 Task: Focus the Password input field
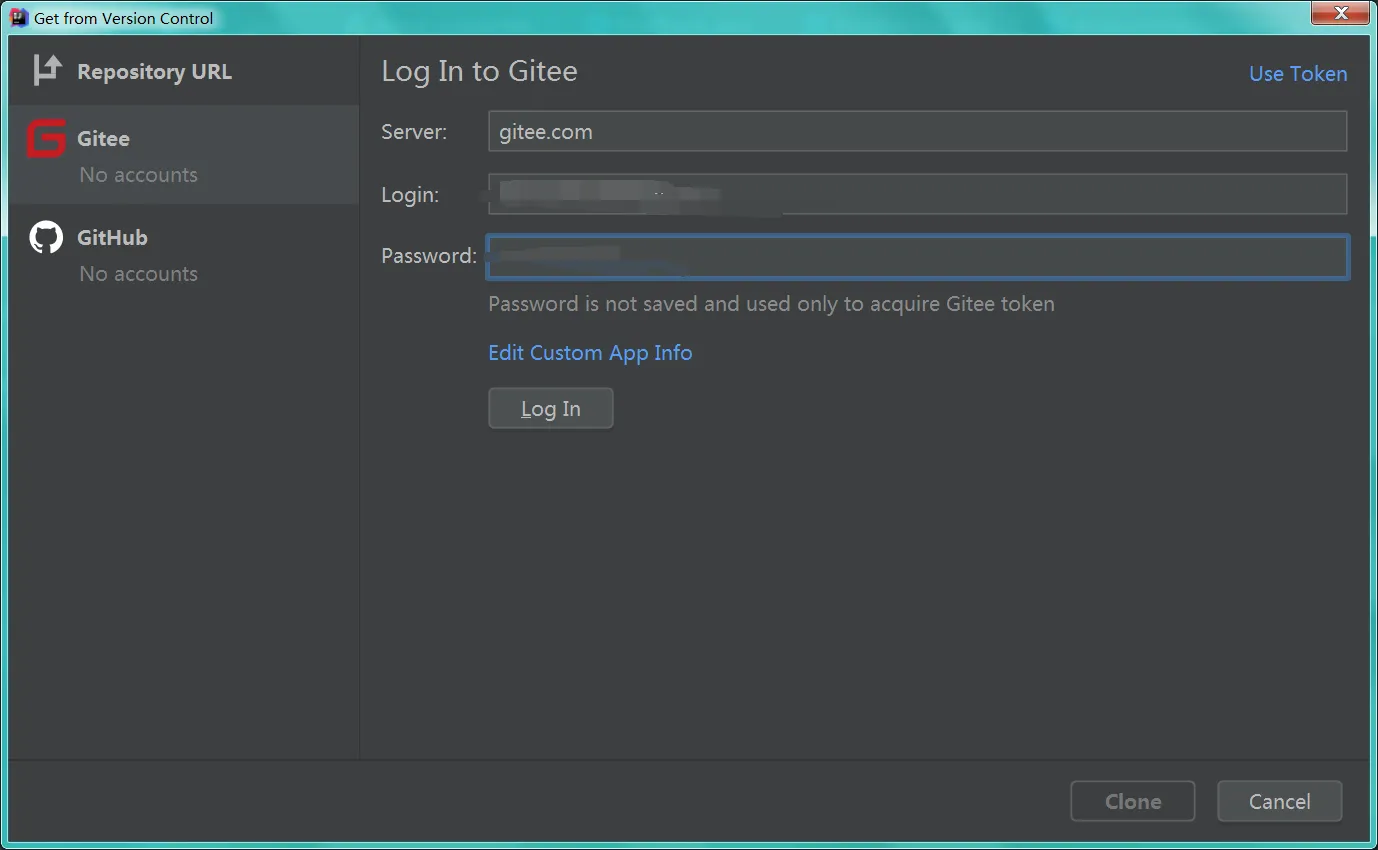(x=917, y=256)
